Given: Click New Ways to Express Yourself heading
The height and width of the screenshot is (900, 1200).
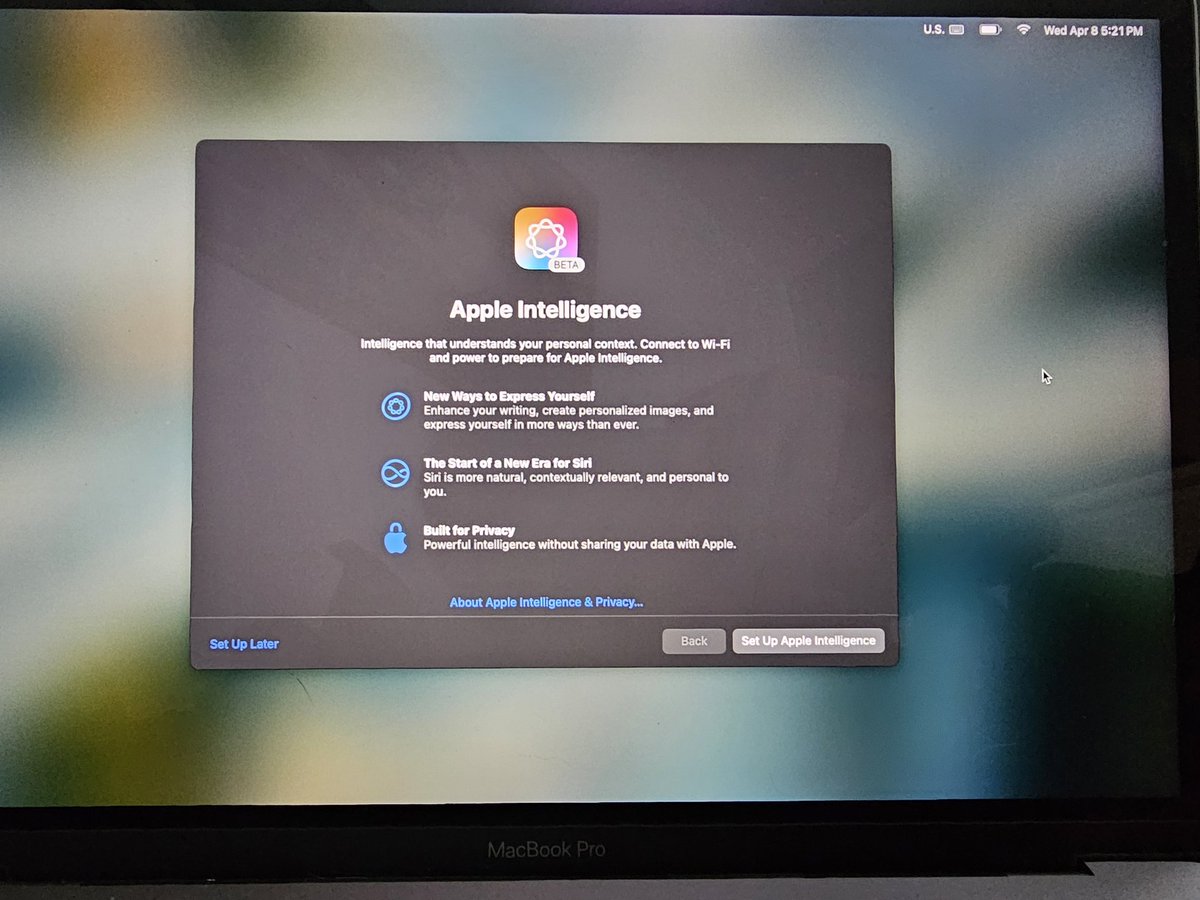Looking at the screenshot, I should coord(509,396).
